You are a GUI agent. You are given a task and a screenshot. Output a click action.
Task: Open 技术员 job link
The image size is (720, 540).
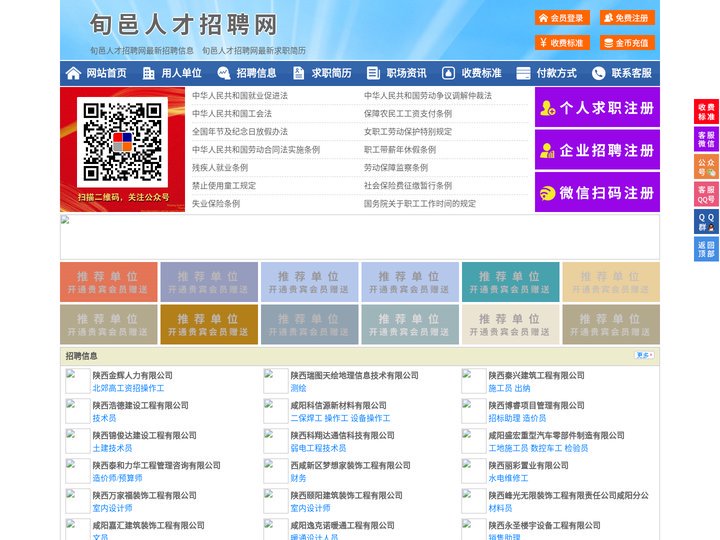(x=104, y=418)
